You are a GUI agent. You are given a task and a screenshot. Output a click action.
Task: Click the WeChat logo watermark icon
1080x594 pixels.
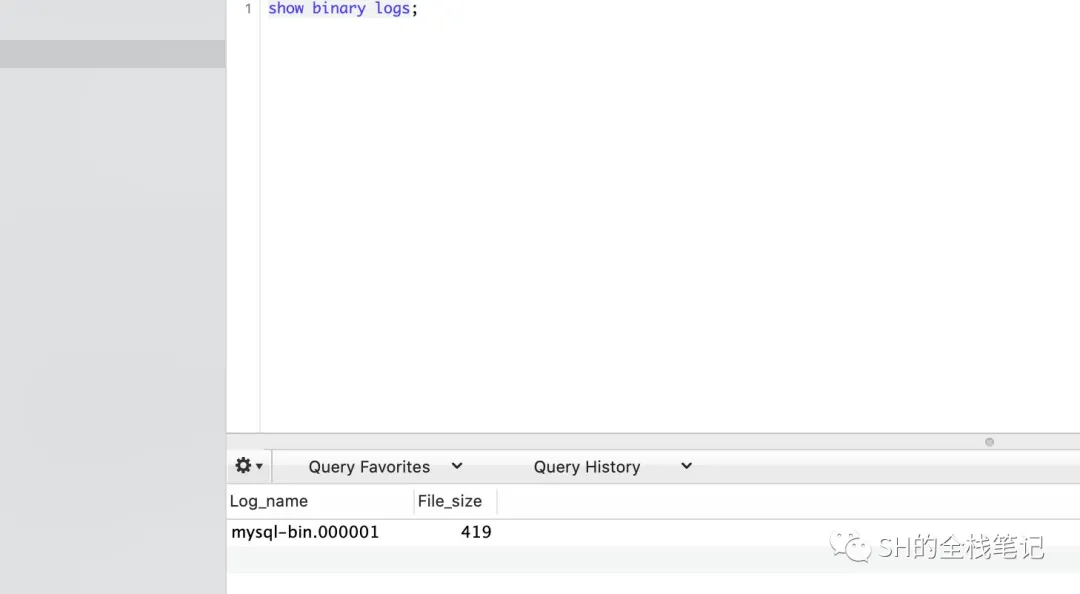pos(855,546)
